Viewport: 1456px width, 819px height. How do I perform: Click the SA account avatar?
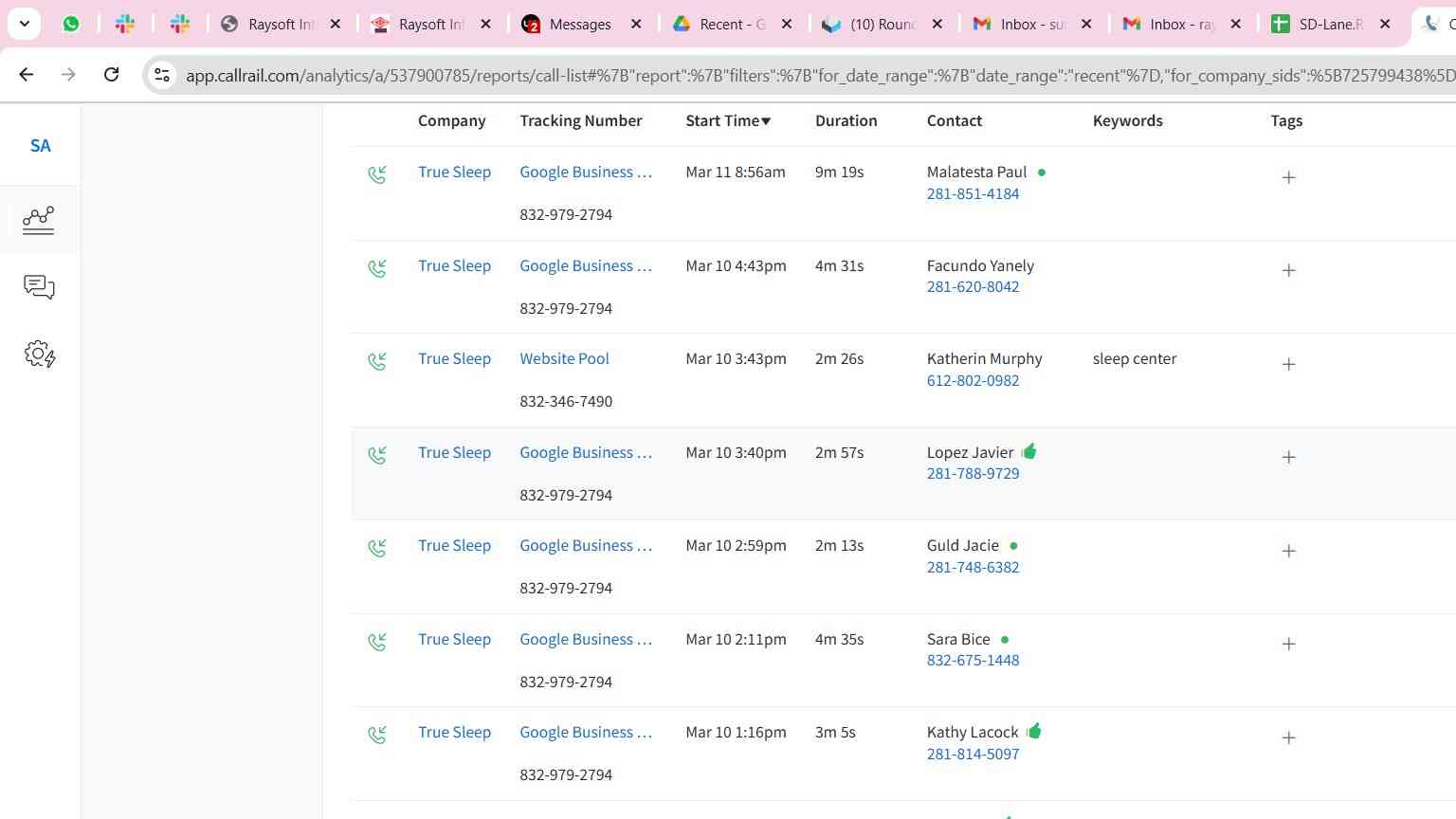40,146
